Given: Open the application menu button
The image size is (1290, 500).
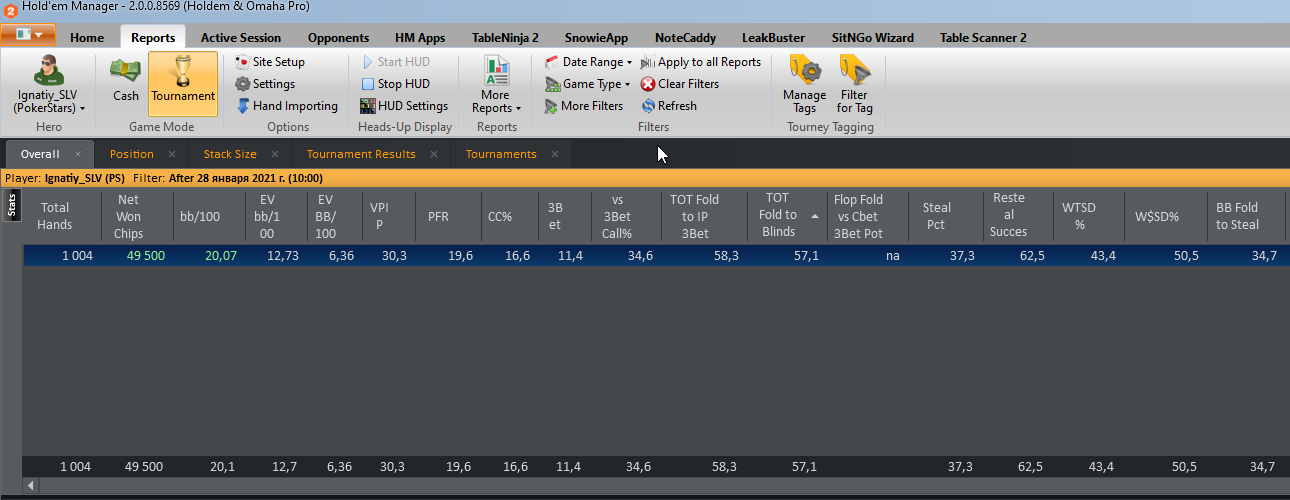Looking at the screenshot, I should (28, 35).
